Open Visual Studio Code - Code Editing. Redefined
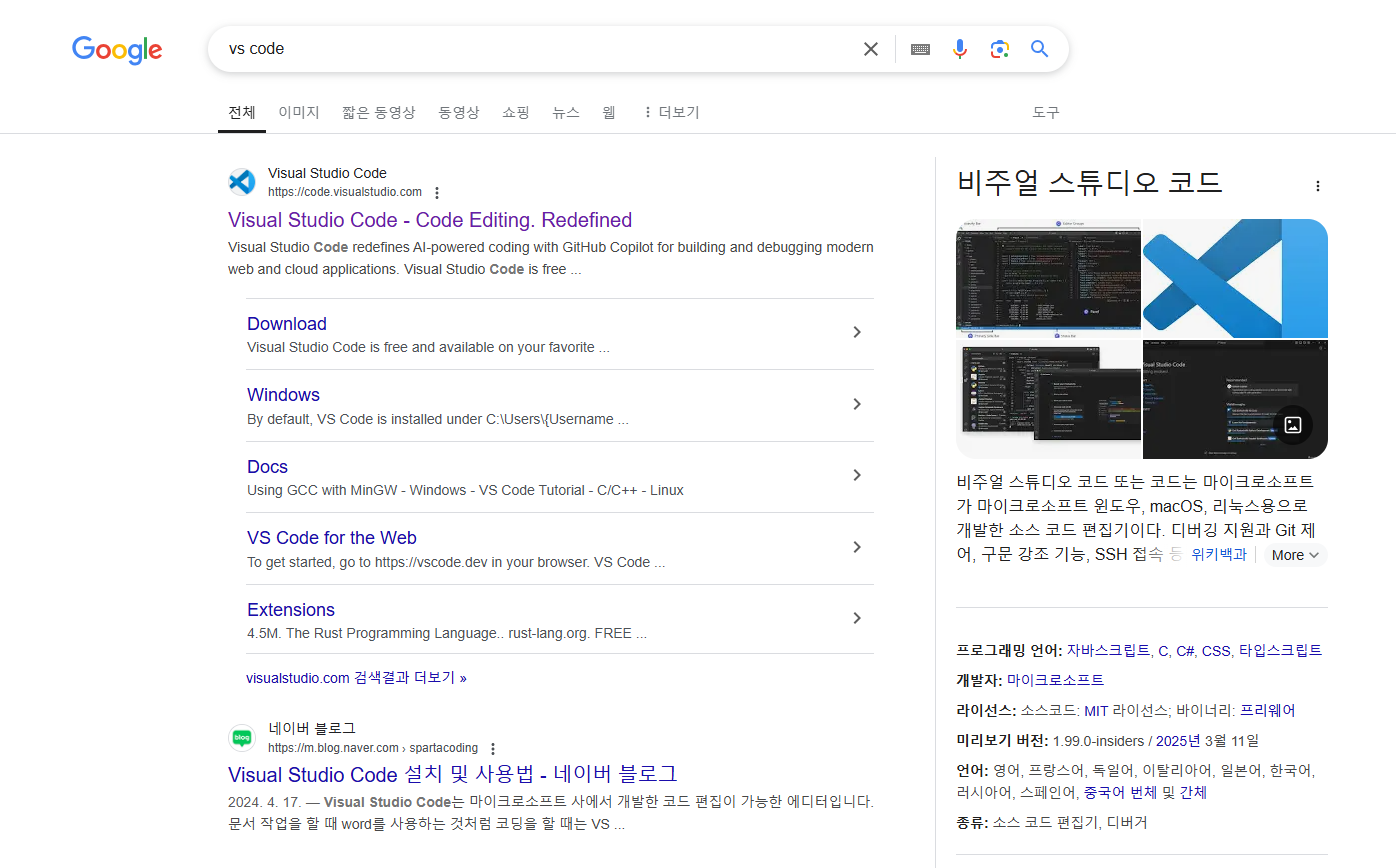This screenshot has height=868, width=1396. pyautogui.click(x=430, y=220)
